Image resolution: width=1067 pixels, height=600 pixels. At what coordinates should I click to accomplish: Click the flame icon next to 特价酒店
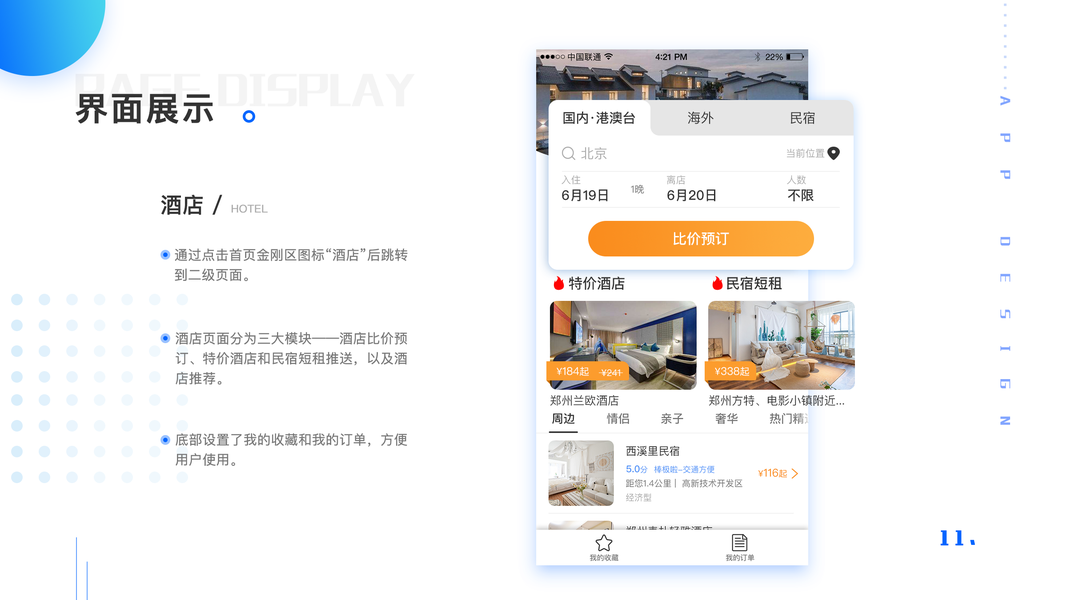(559, 283)
